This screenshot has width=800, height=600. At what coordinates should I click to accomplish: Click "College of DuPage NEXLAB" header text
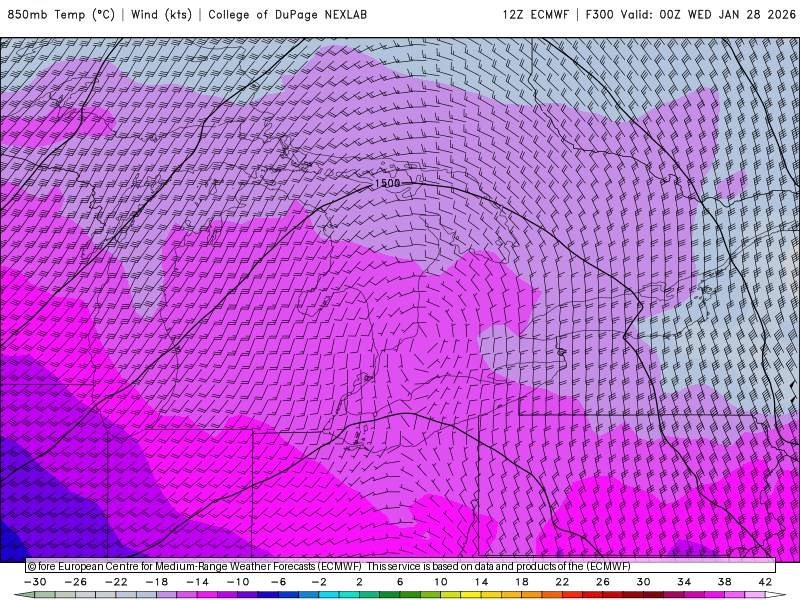[287, 14]
